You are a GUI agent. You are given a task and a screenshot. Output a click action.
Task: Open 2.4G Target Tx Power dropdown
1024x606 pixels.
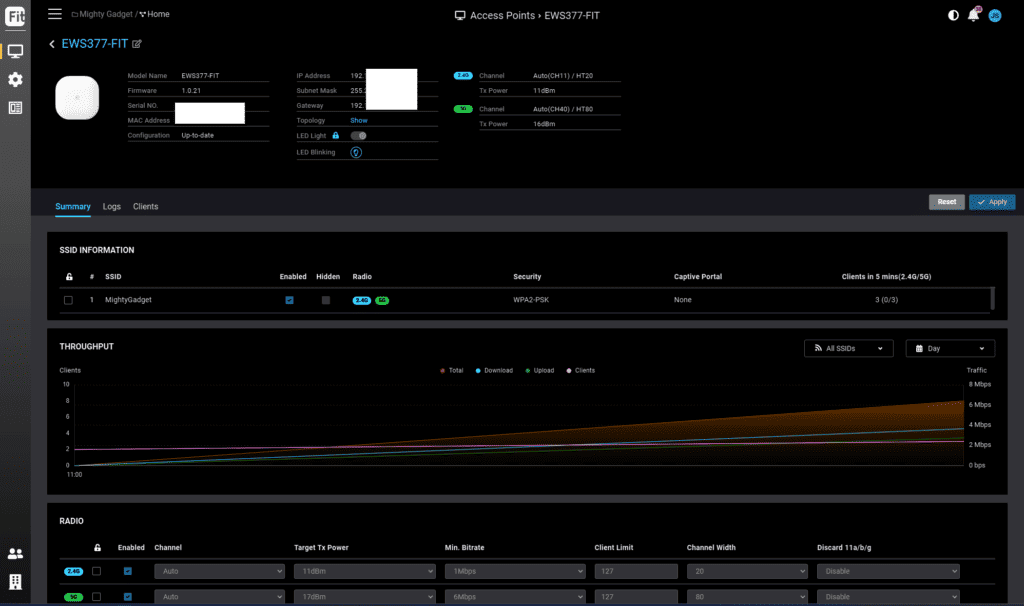[362, 571]
